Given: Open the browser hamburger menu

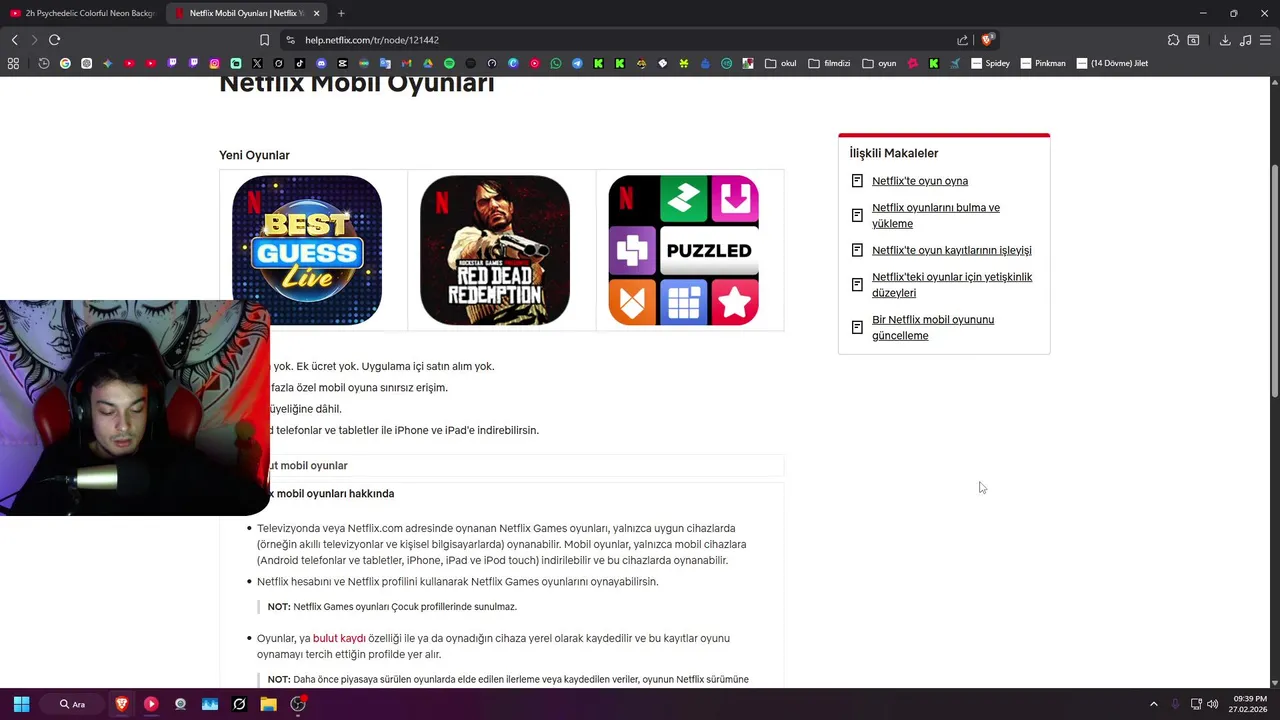Looking at the screenshot, I should [x=1266, y=40].
